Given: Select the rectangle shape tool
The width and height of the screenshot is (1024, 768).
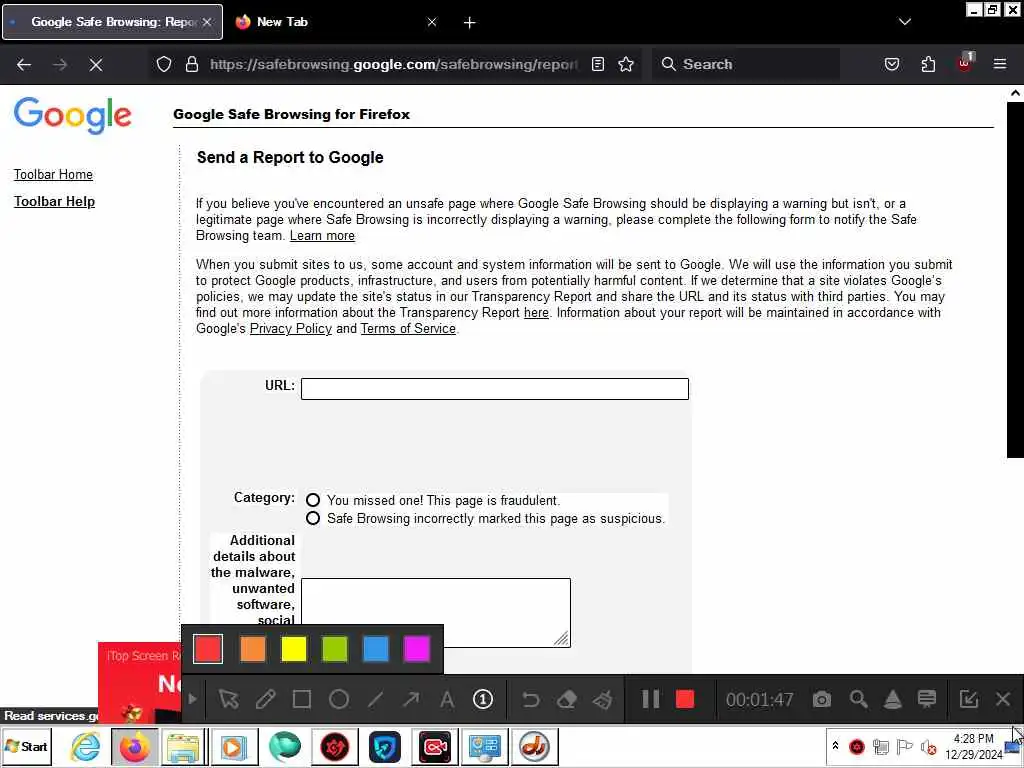Looking at the screenshot, I should (x=302, y=699).
